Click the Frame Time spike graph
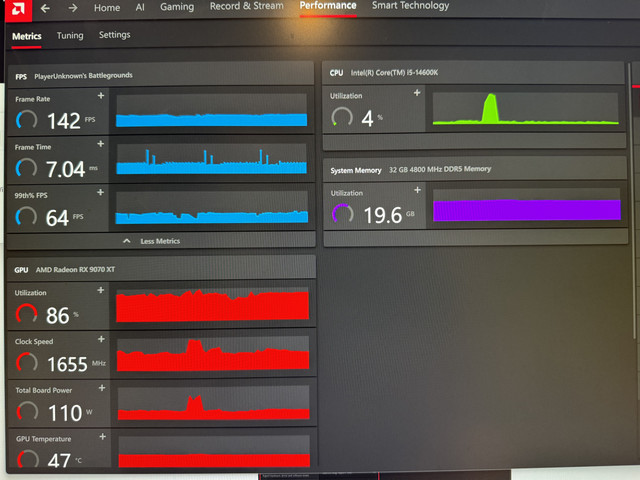 pyautogui.click(x=211, y=159)
